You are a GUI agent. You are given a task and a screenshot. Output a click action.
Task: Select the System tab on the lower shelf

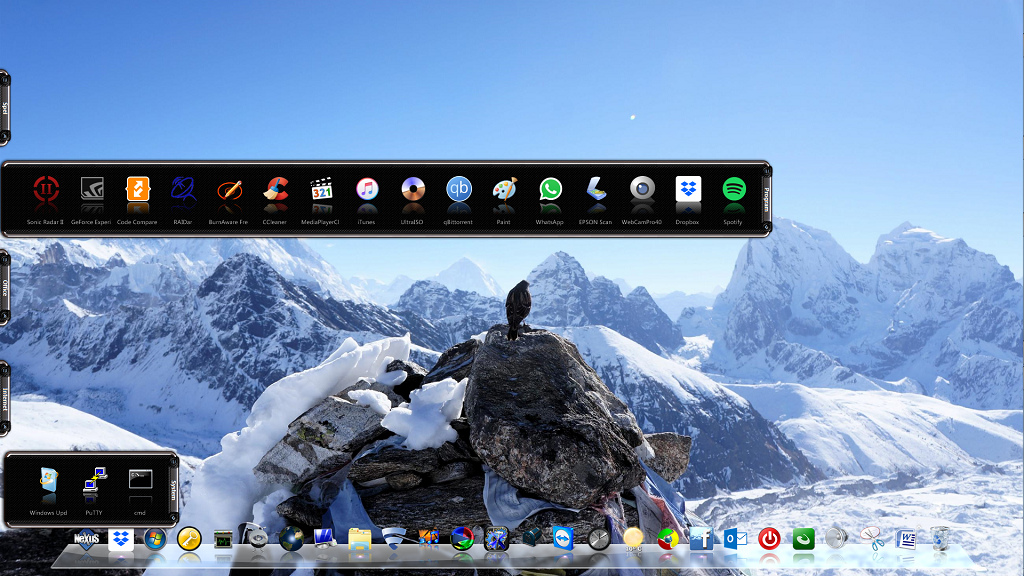click(174, 490)
